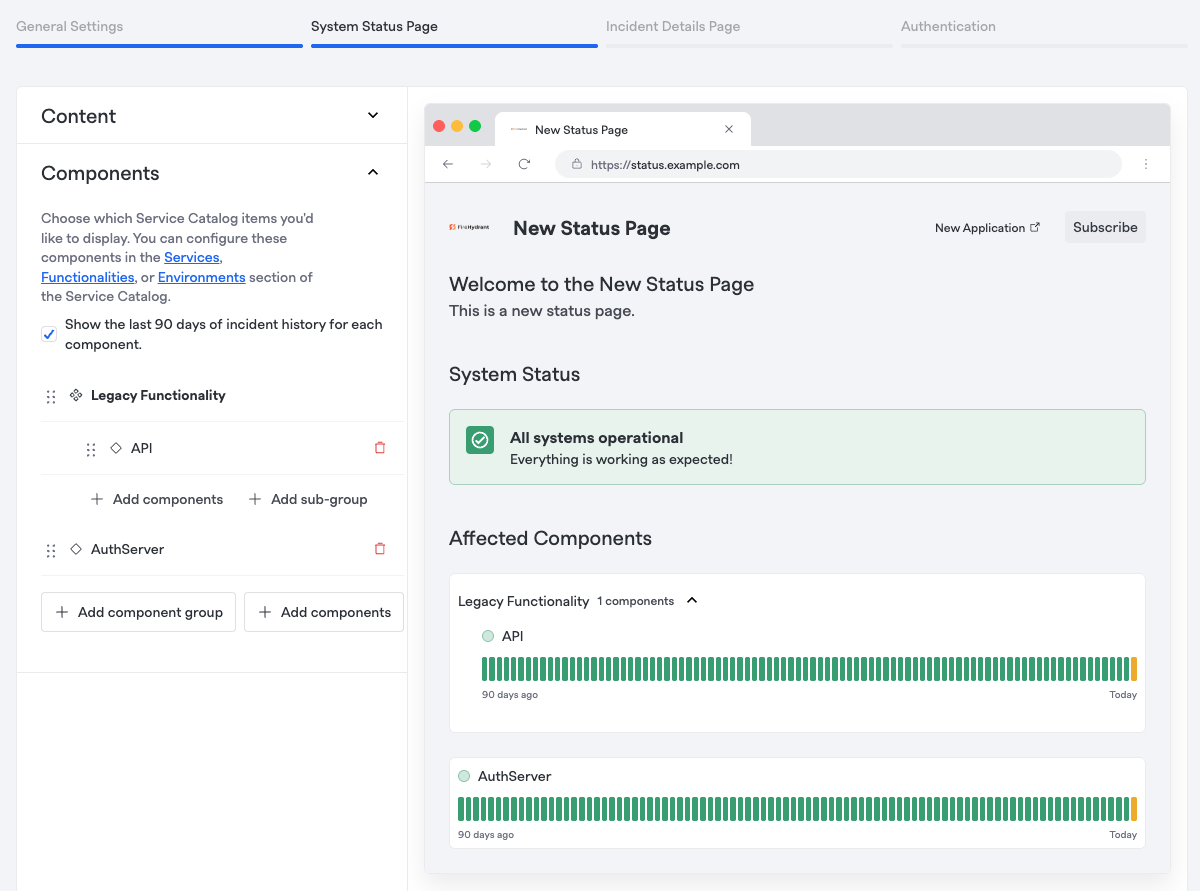Image resolution: width=1200 pixels, height=891 pixels.
Task: Click the Add component group button
Action: pyautogui.click(x=139, y=612)
